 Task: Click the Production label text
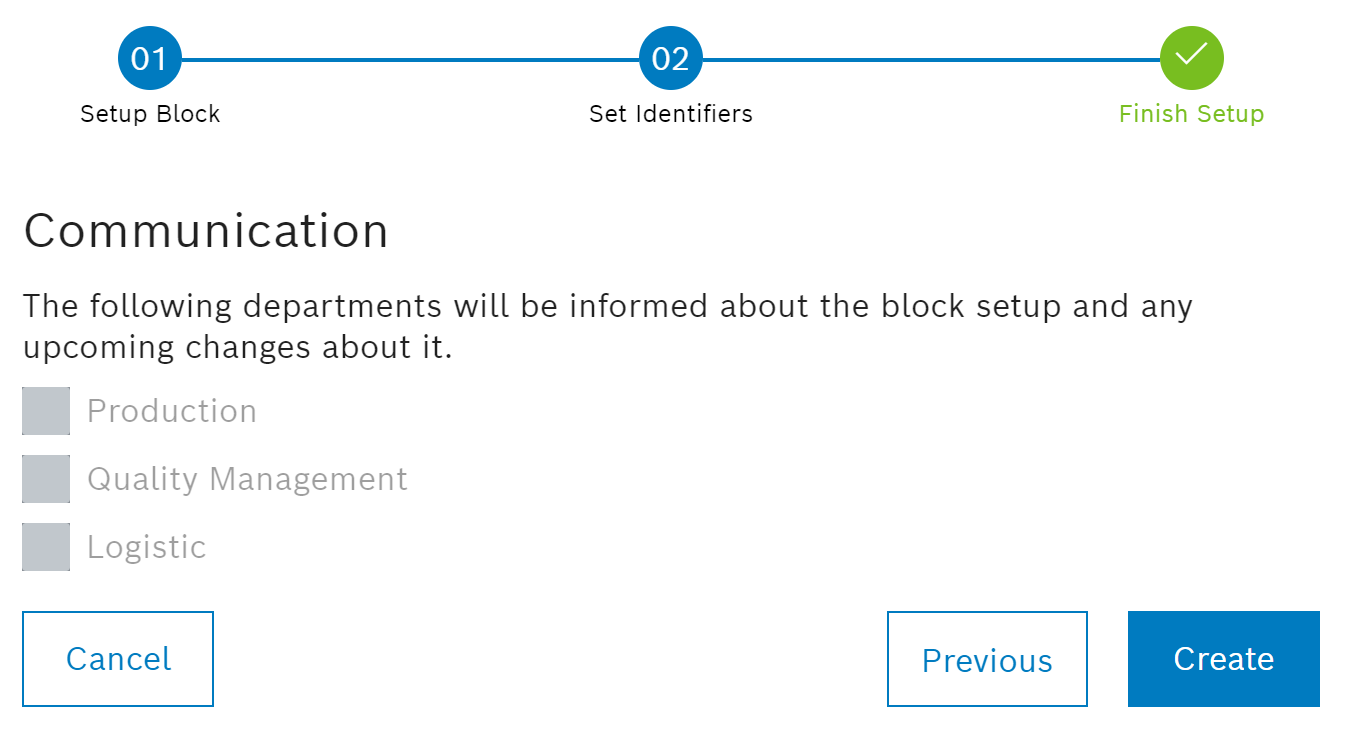coord(172,411)
